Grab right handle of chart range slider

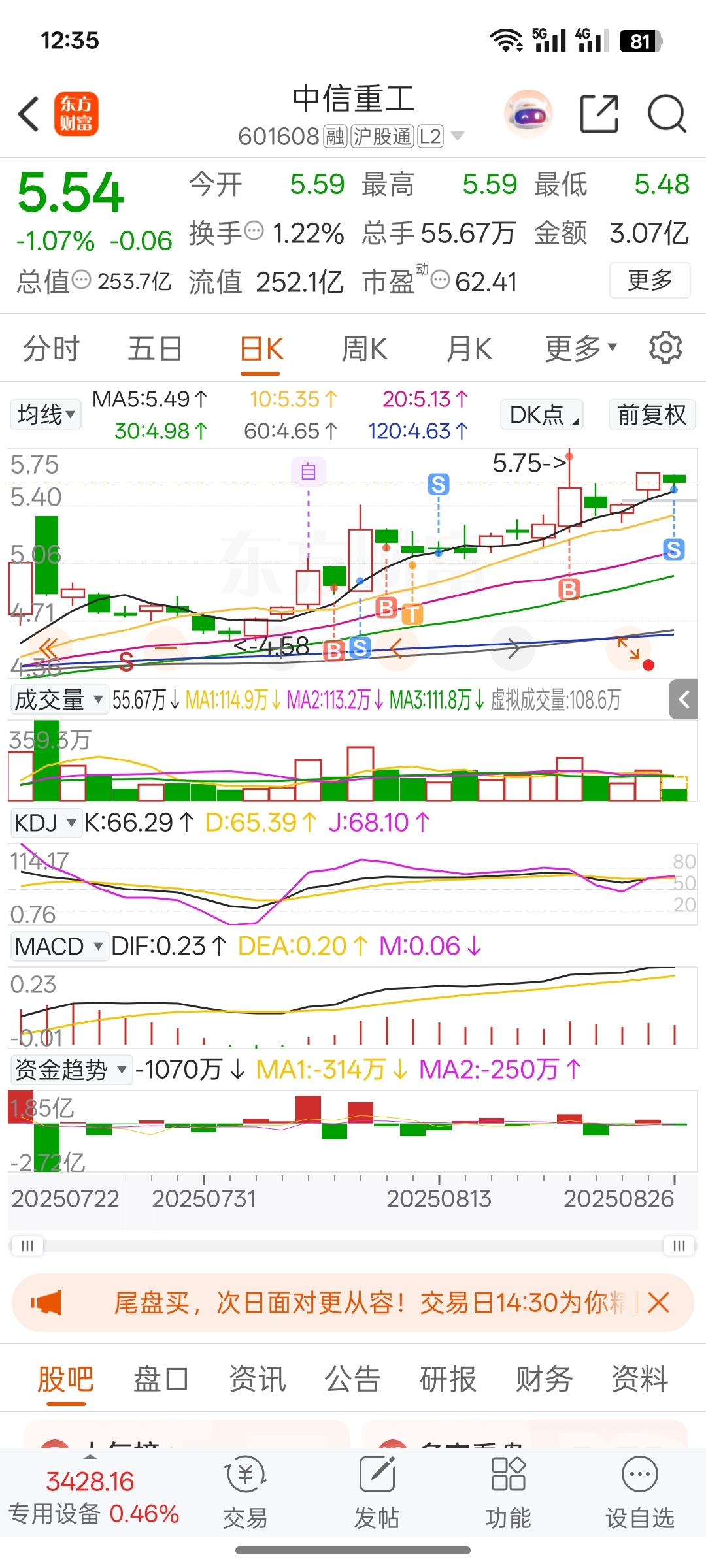(x=679, y=1245)
